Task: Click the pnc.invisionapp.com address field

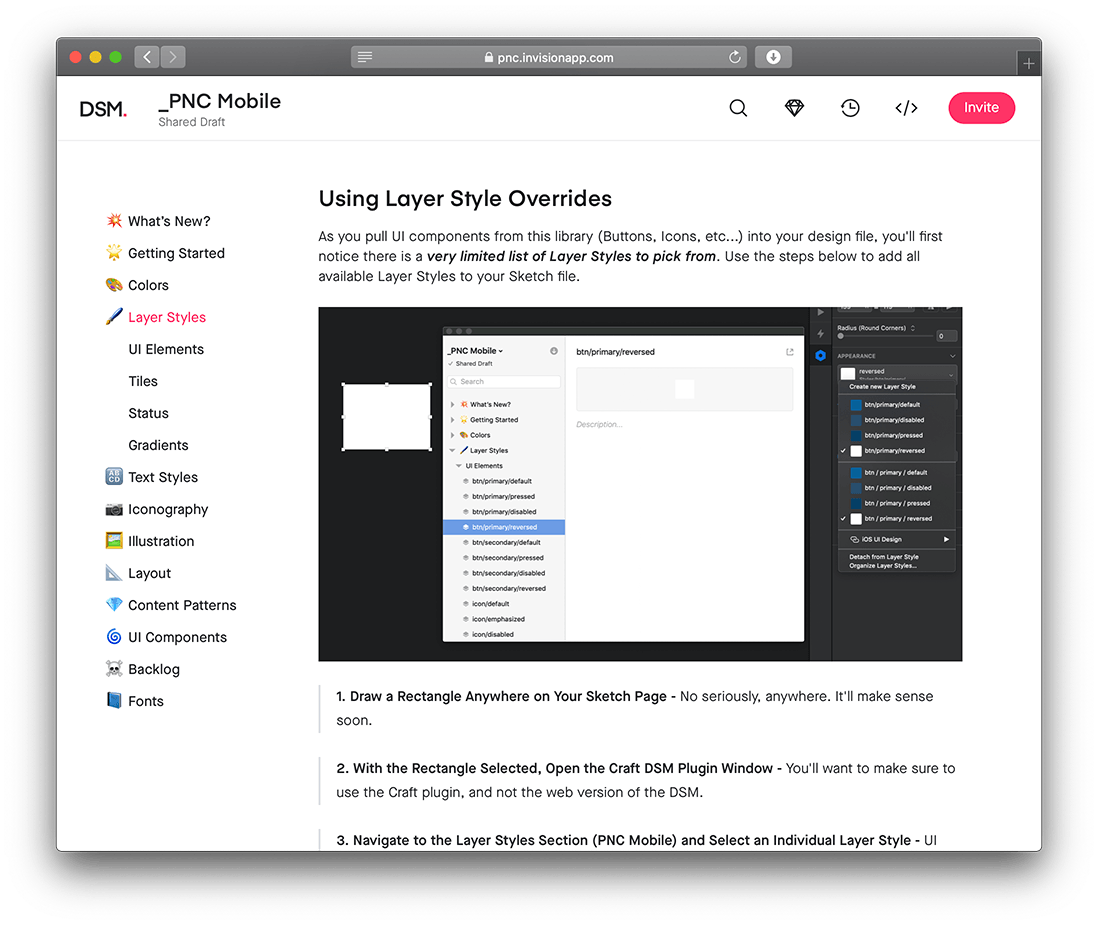Action: coord(548,57)
